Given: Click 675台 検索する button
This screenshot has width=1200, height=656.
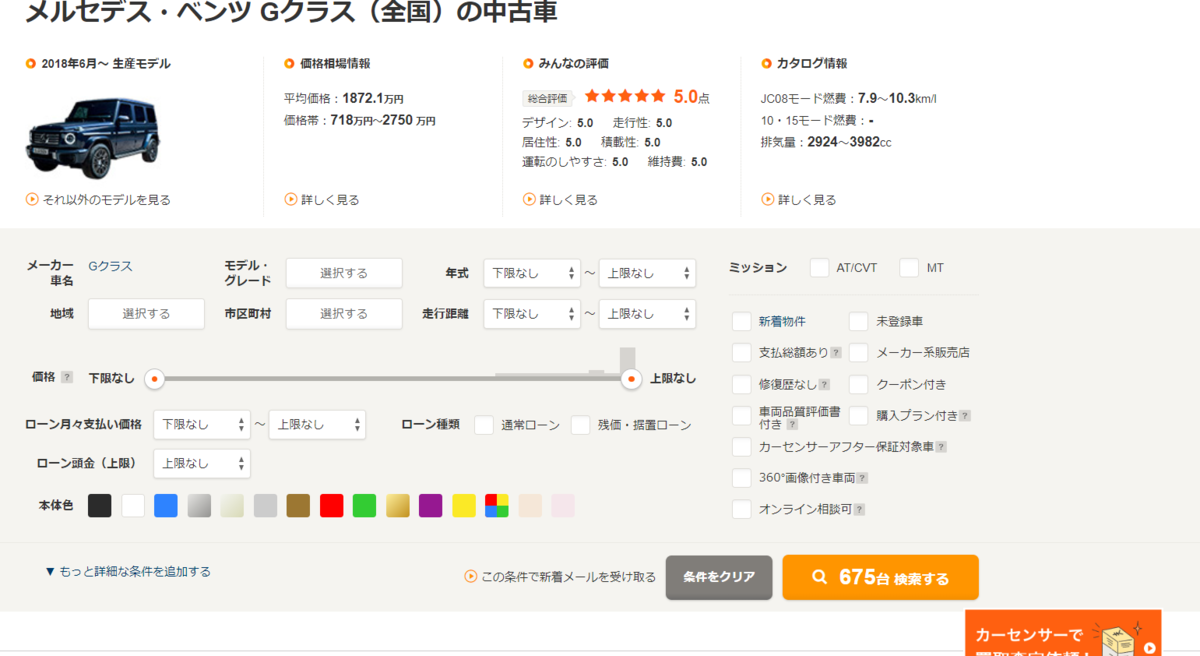Looking at the screenshot, I should pyautogui.click(x=880, y=578).
